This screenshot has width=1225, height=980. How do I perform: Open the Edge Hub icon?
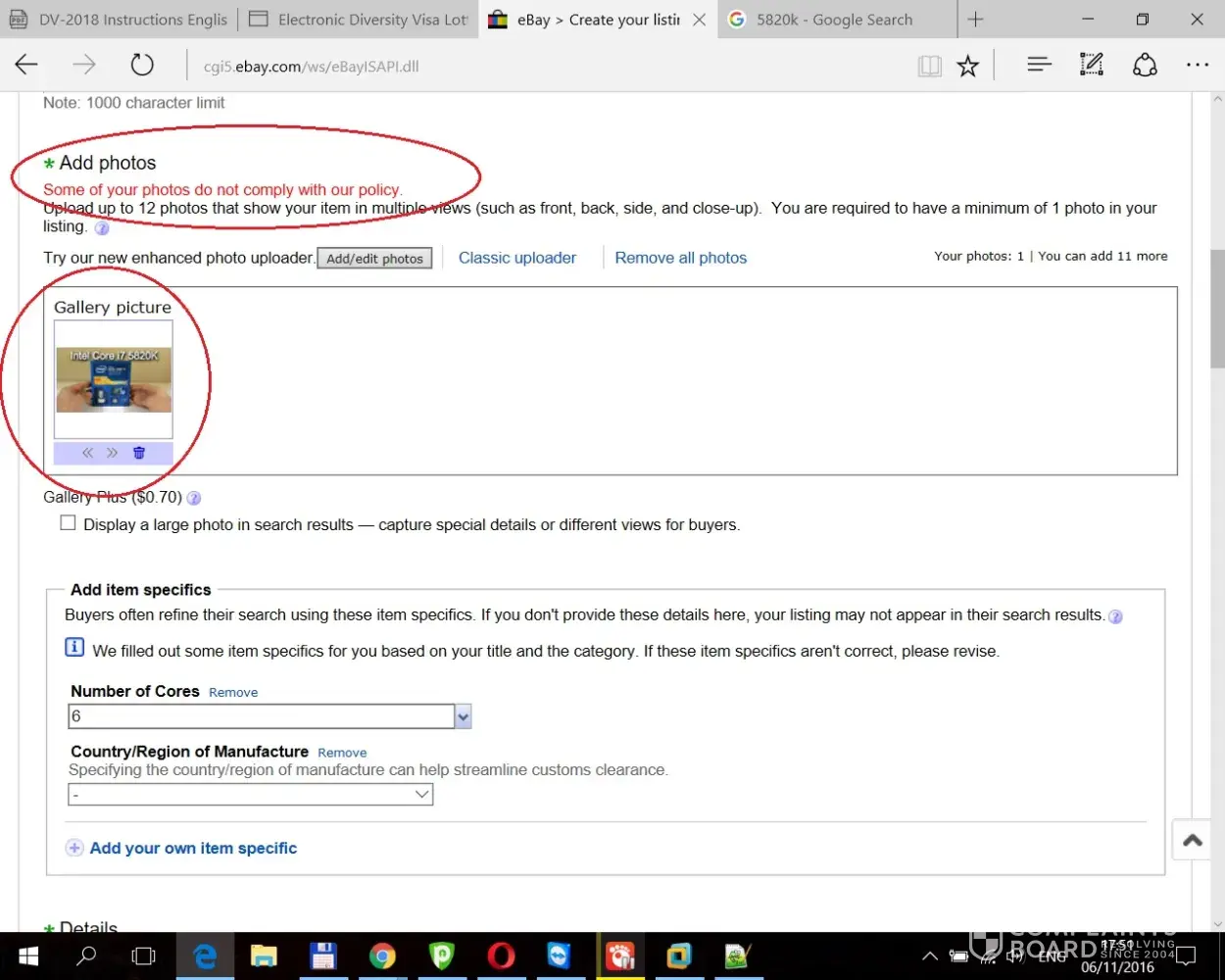pyautogui.click(x=1039, y=65)
